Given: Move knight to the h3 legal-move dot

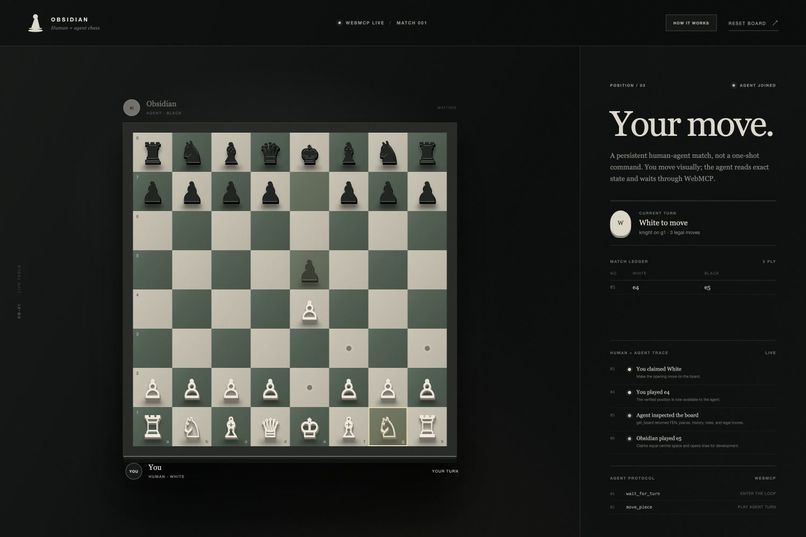Looking at the screenshot, I should pos(427,348).
